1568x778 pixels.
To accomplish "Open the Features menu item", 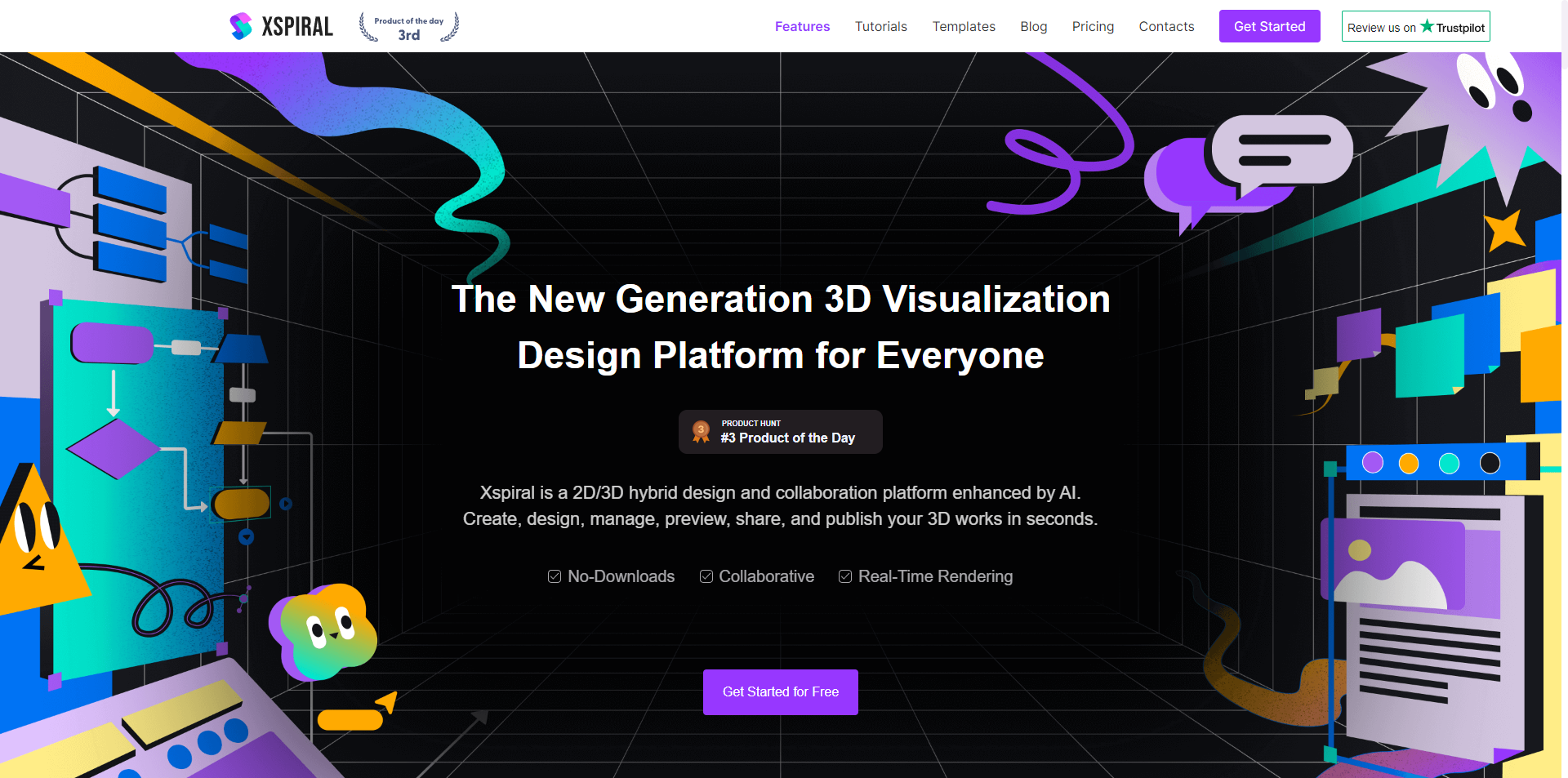I will [802, 26].
